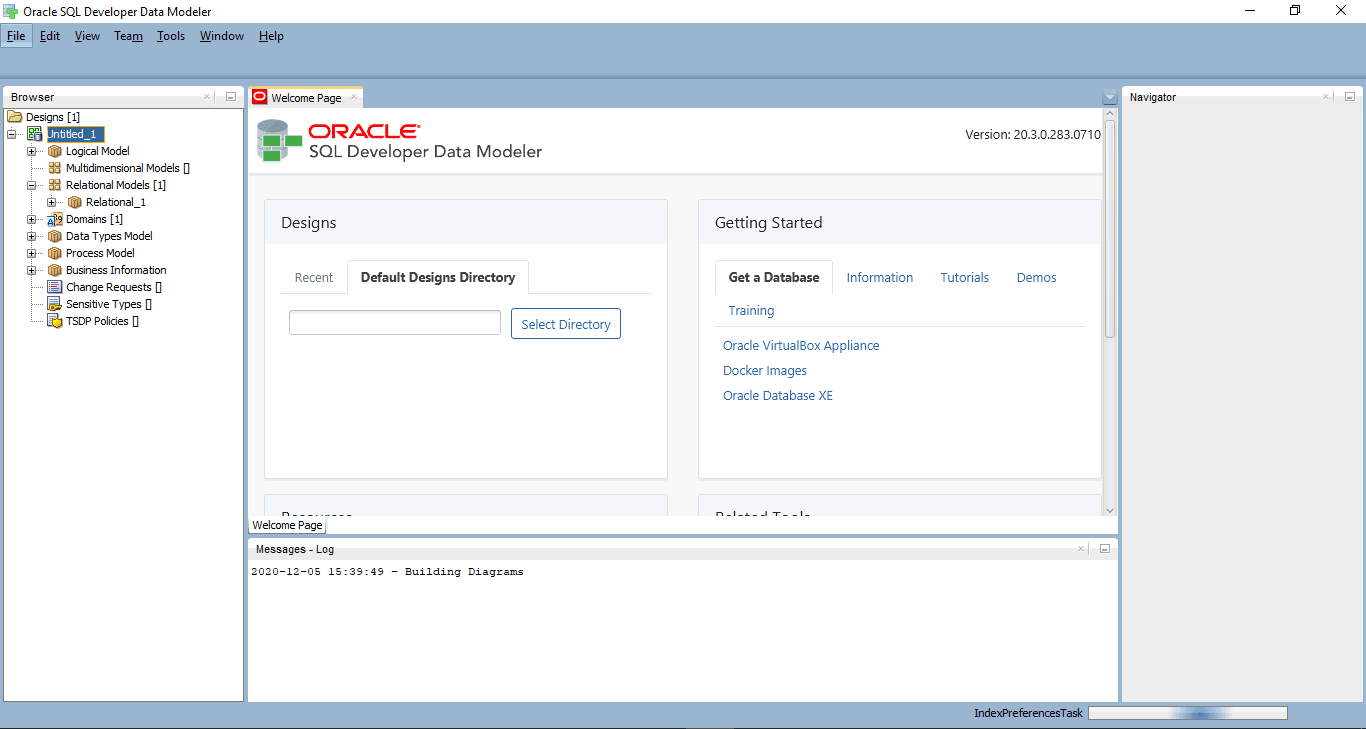
Task: Minimize the Browser panel
Action: [230, 97]
